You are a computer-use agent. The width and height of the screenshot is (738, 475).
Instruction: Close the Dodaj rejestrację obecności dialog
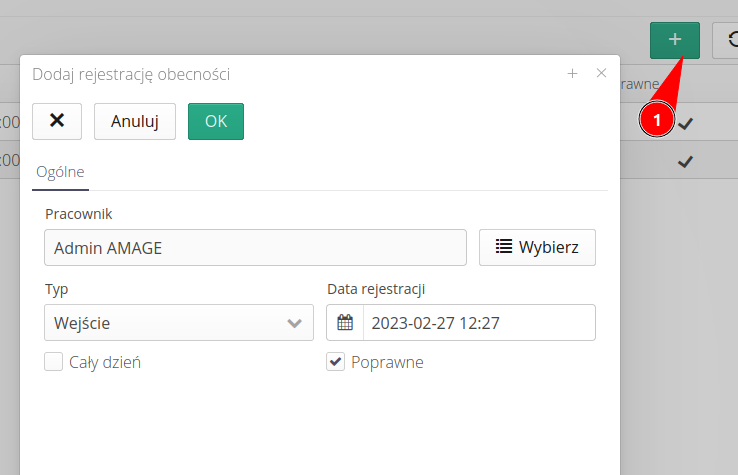(x=601, y=73)
